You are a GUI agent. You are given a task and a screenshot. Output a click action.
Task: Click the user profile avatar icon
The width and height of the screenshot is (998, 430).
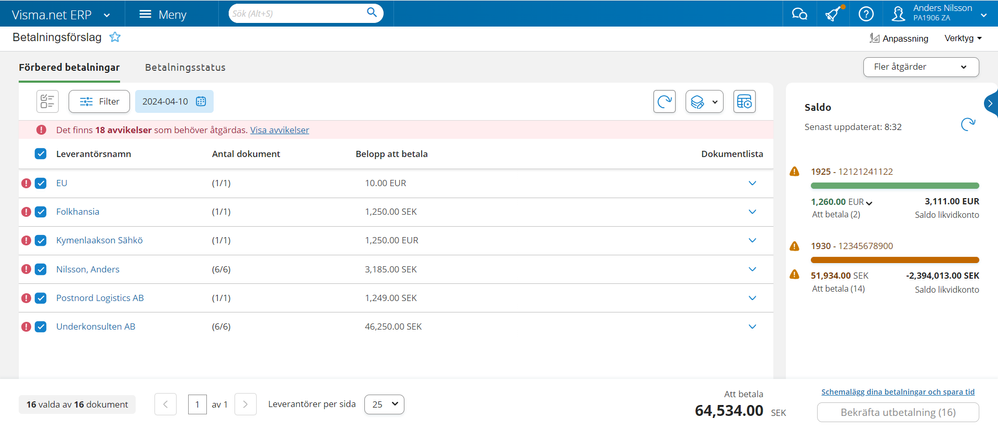(x=898, y=13)
